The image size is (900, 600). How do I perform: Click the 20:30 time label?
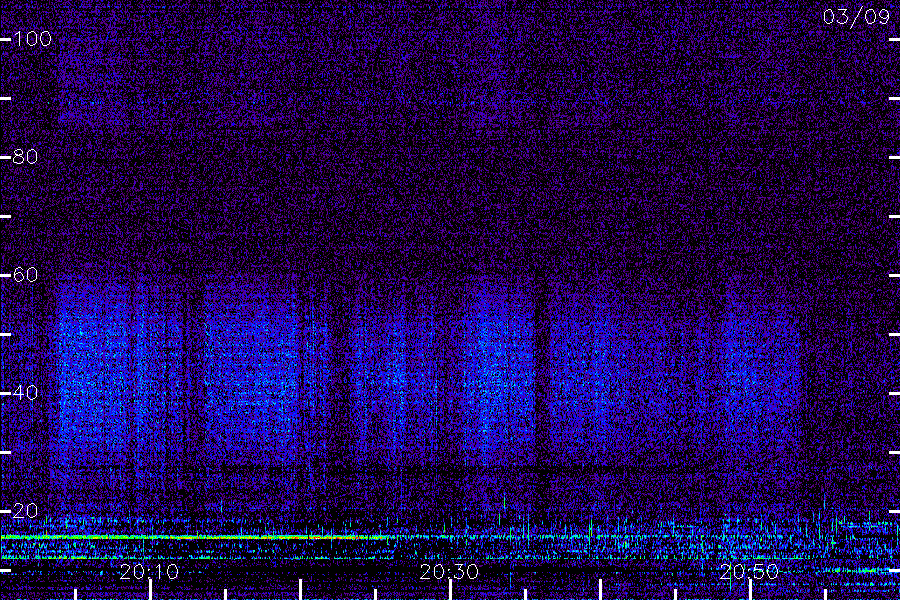[x=449, y=572]
